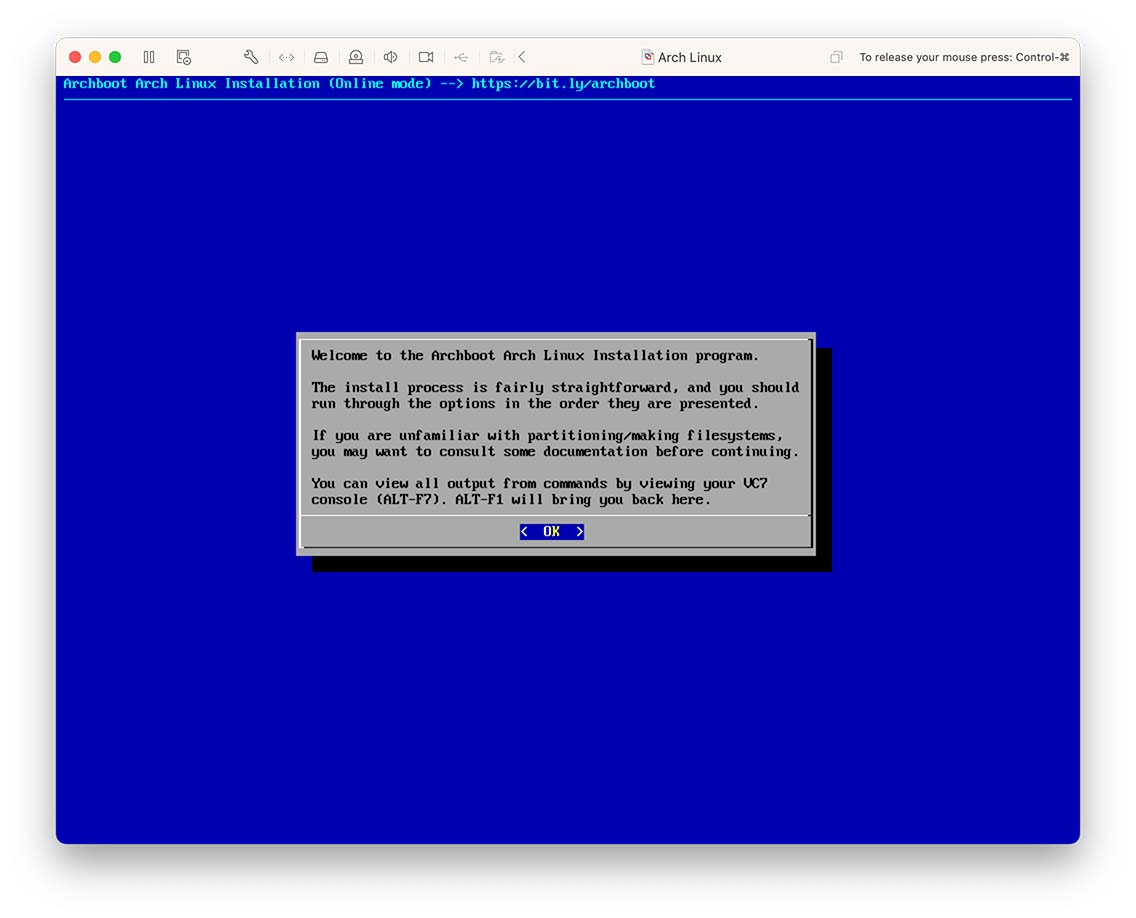1136x918 pixels.
Task: Click the sound speaker icon
Action: click(x=390, y=57)
